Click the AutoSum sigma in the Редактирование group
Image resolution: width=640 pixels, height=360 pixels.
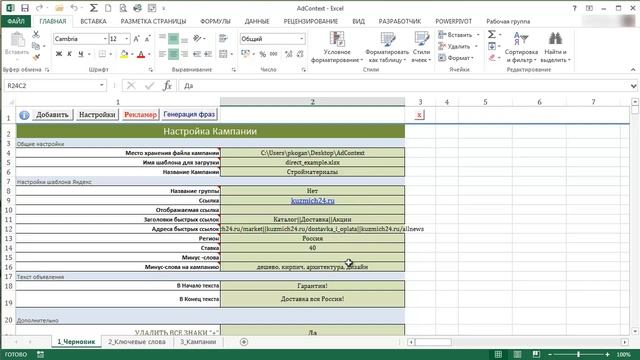pos(492,35)
